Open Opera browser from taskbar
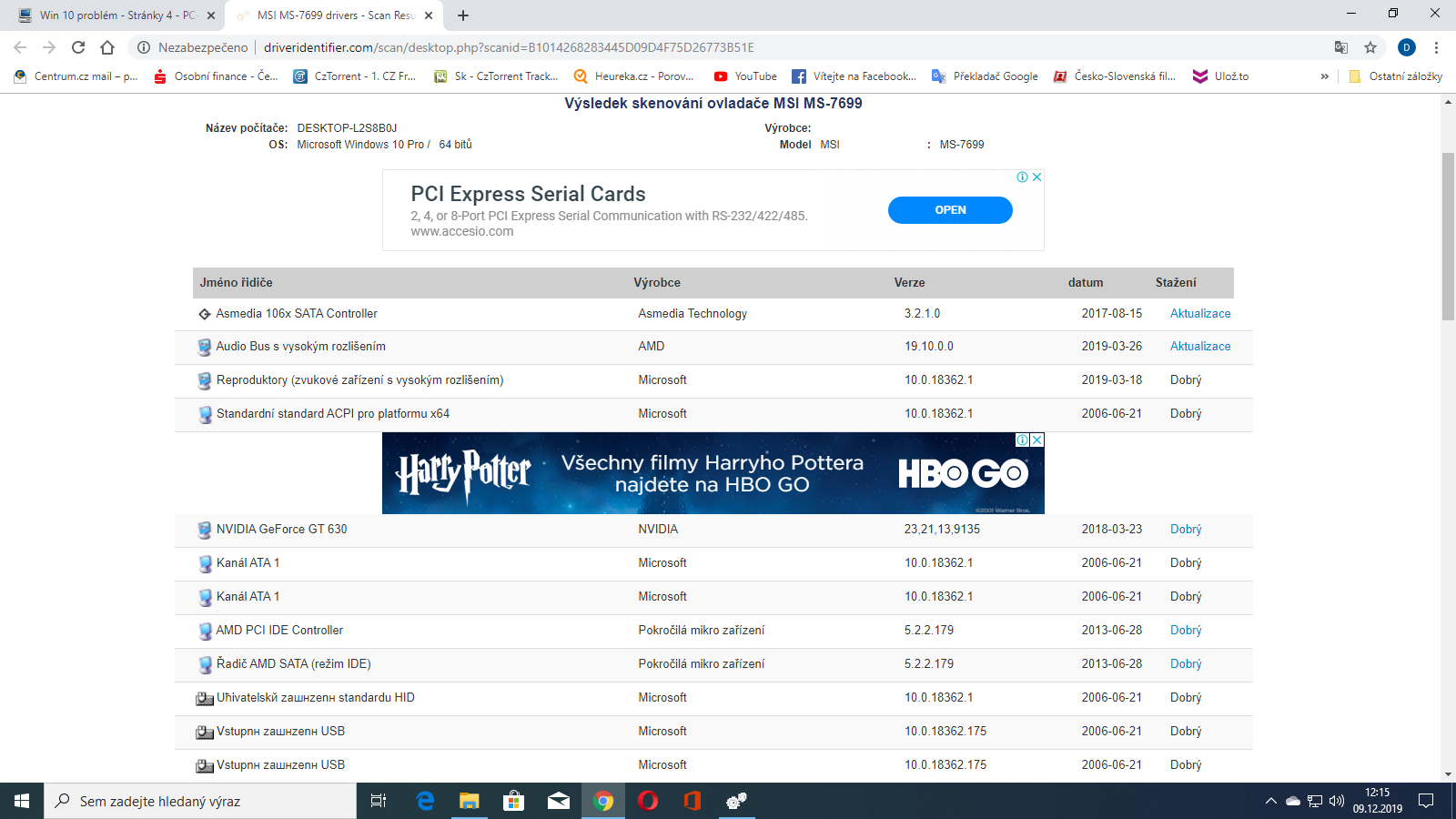This screenshot has width=1456, height=819. point(648,801)
